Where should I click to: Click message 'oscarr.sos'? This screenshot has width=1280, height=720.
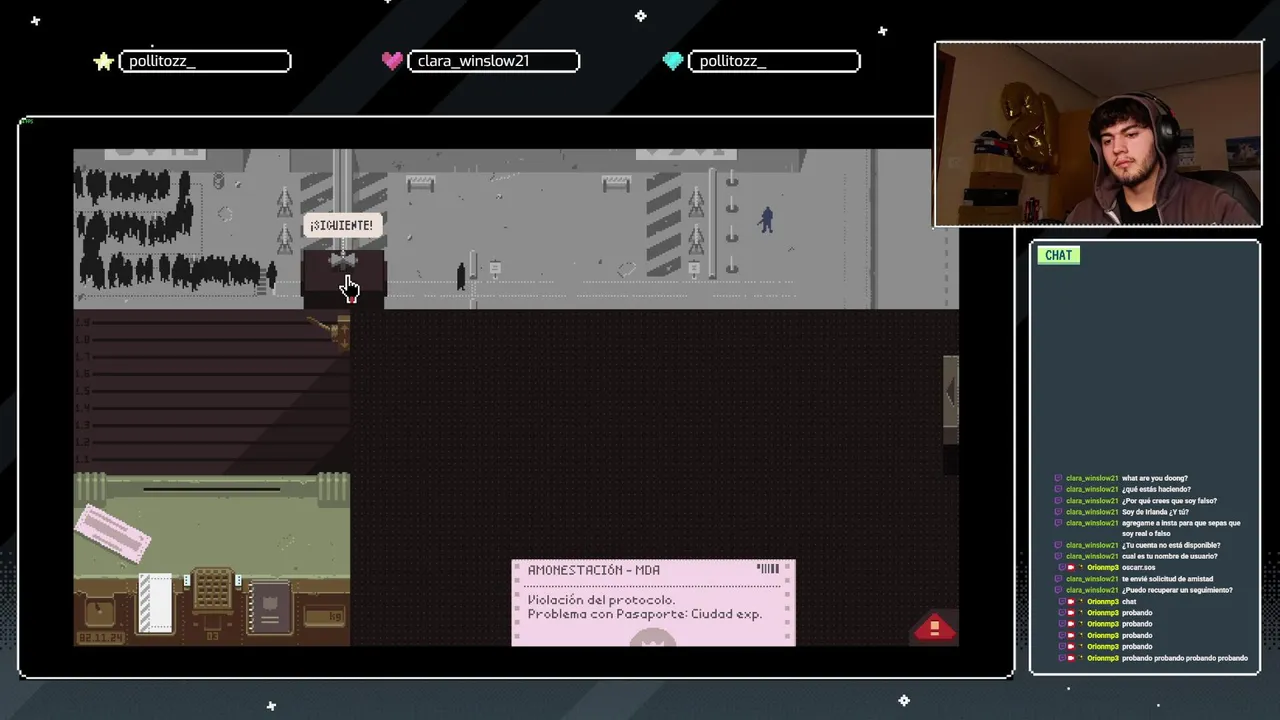pyautogui.click(x=1138, y=568)
